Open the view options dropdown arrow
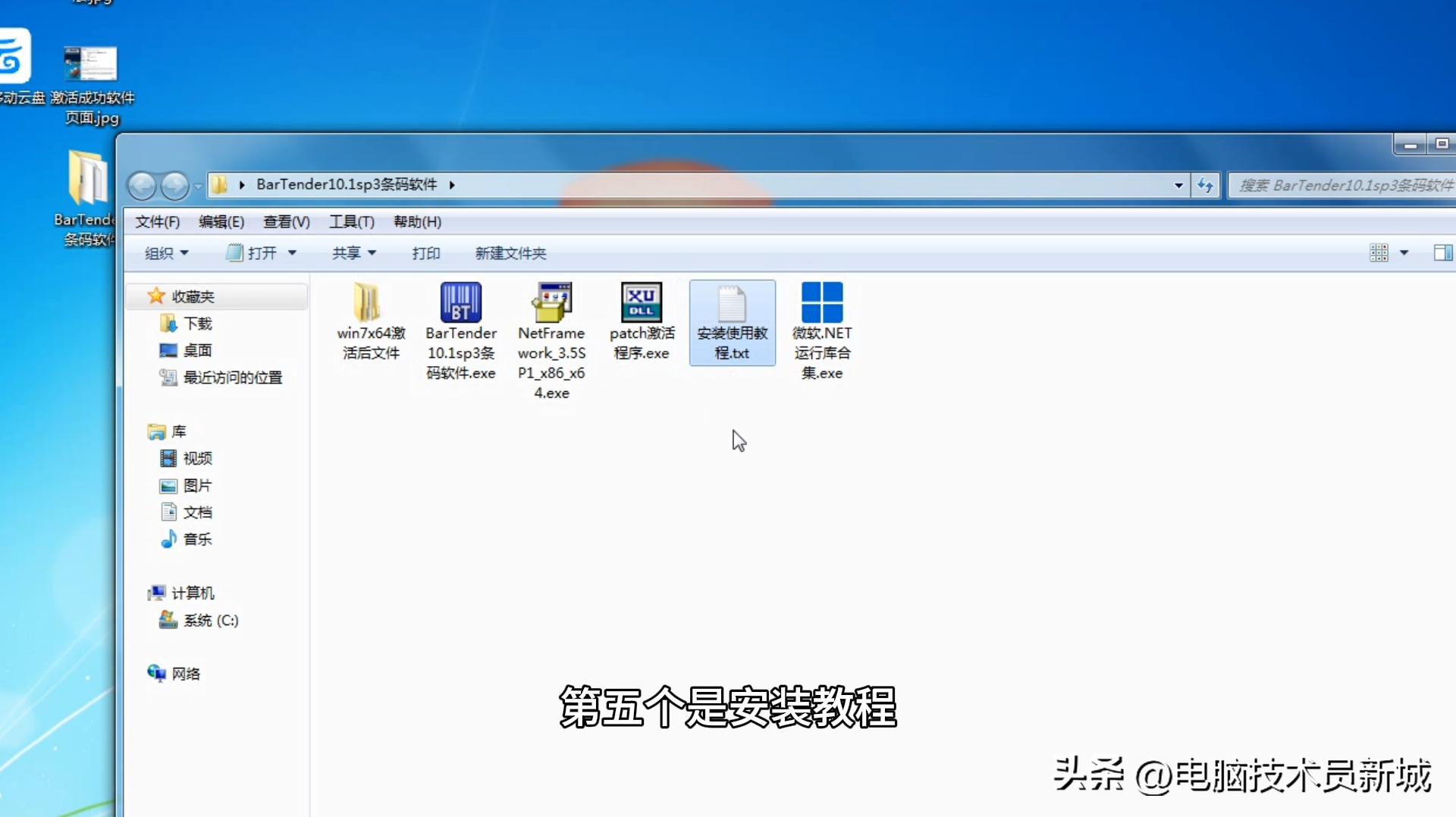Screen dimensions: 1456x817 point(1404,253)
